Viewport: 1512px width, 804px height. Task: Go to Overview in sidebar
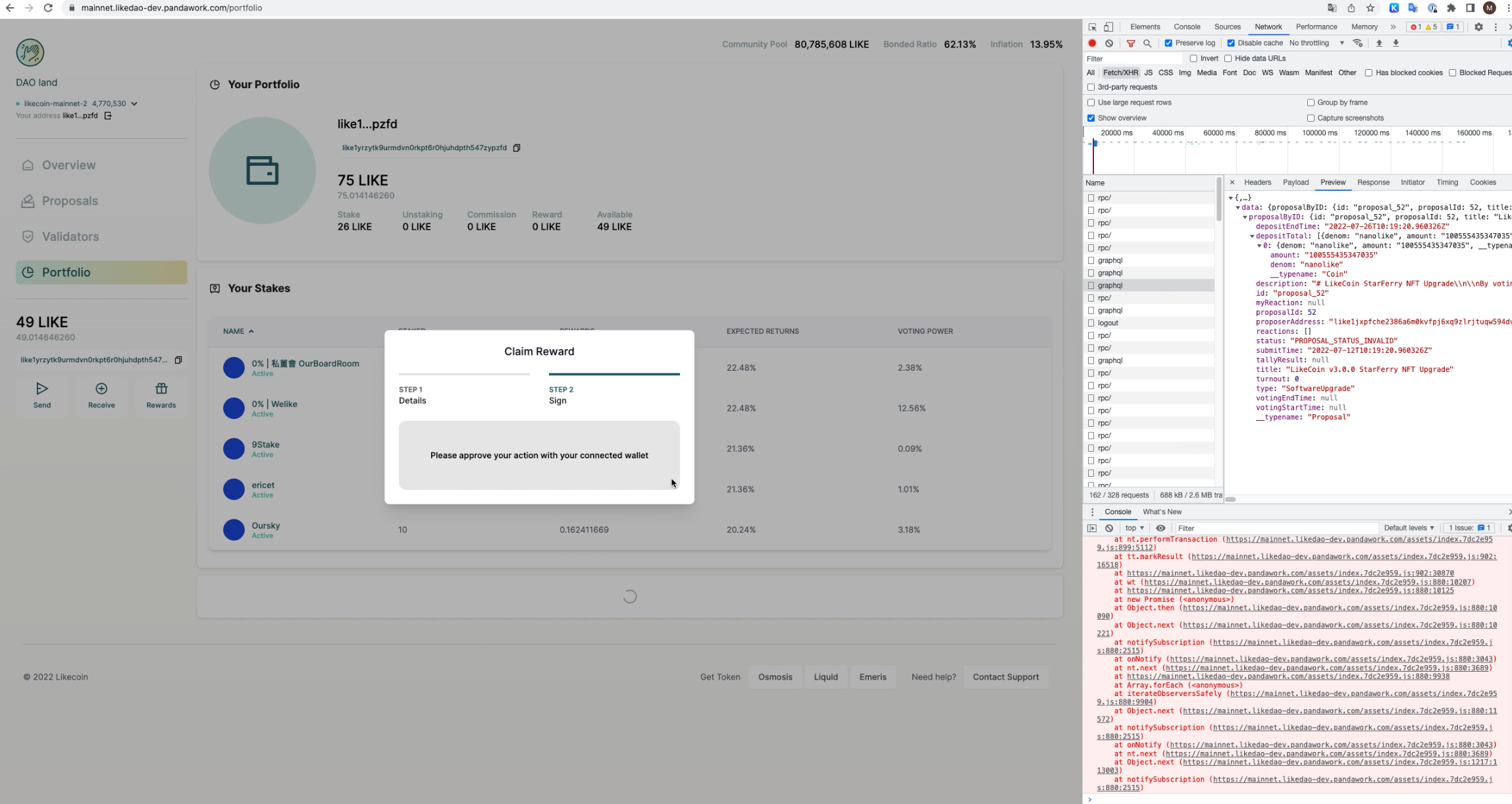pos(101,165)
